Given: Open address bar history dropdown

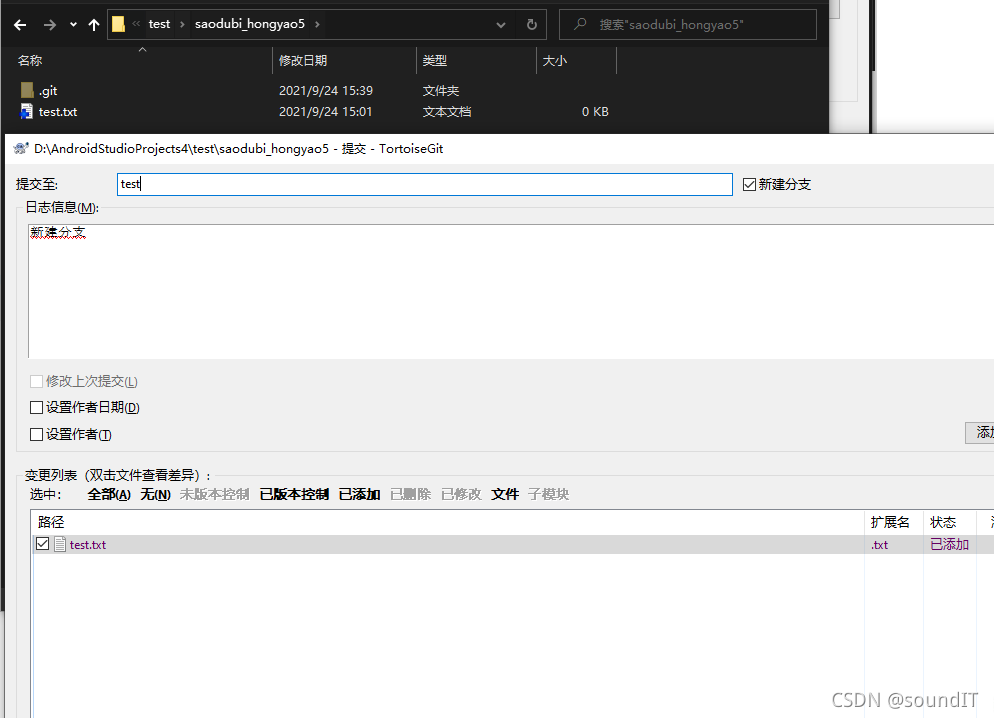Looking at the screenshot, I should coord(501,25).
